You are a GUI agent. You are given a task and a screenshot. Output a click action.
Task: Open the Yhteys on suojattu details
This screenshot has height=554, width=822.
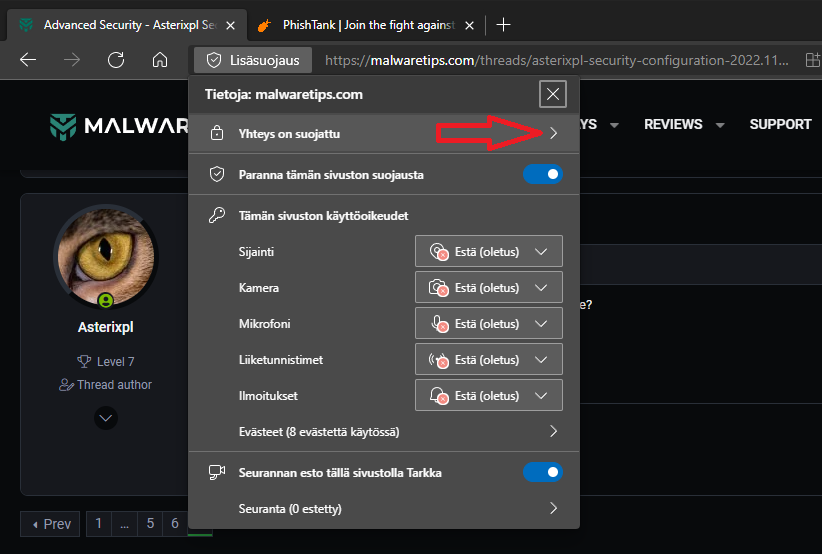384,134
